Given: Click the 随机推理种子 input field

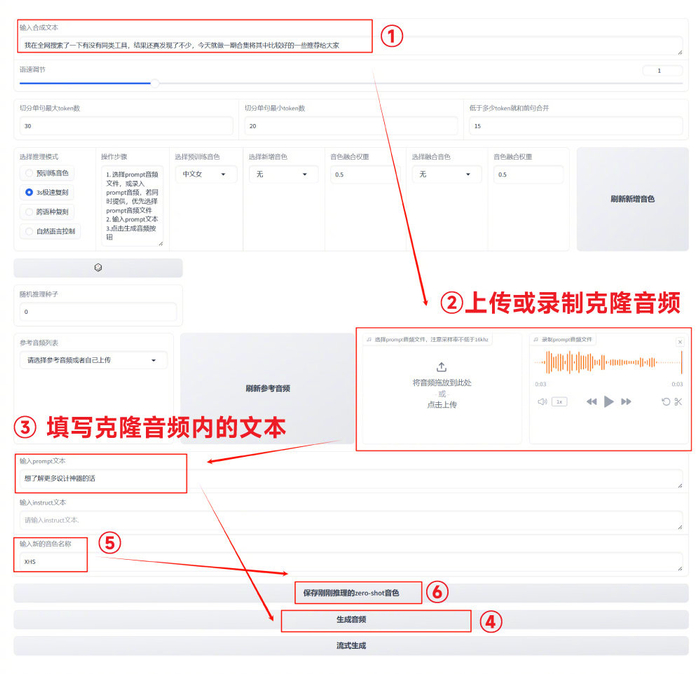Looking at the screenshot, I should pyautogui.click(x=98, y=312).
